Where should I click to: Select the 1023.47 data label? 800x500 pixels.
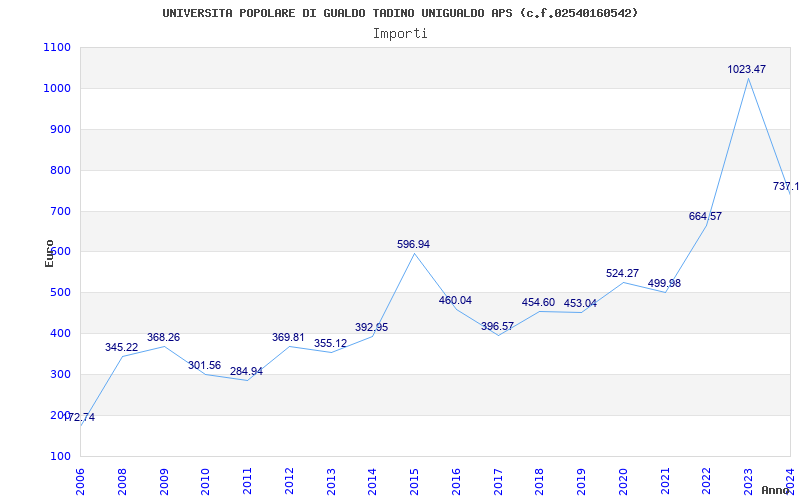[746, 69]
